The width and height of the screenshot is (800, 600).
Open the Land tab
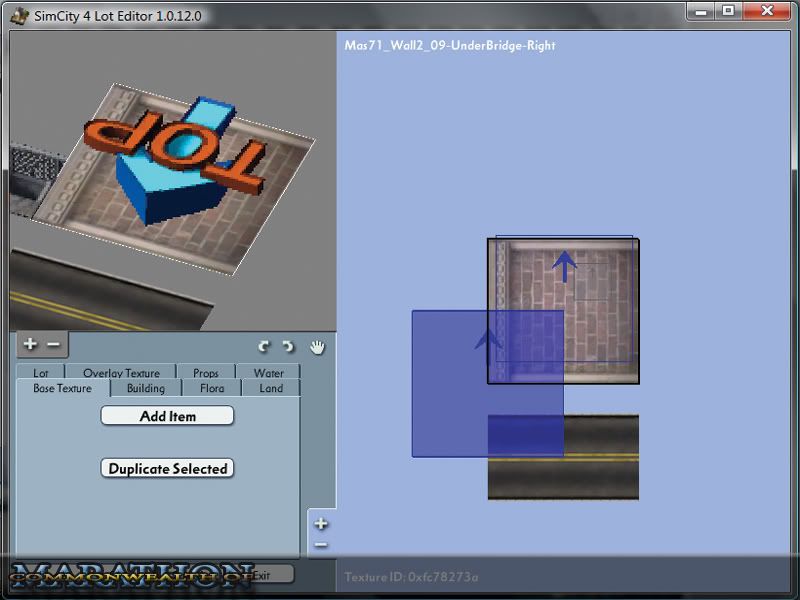coord(271,388)
